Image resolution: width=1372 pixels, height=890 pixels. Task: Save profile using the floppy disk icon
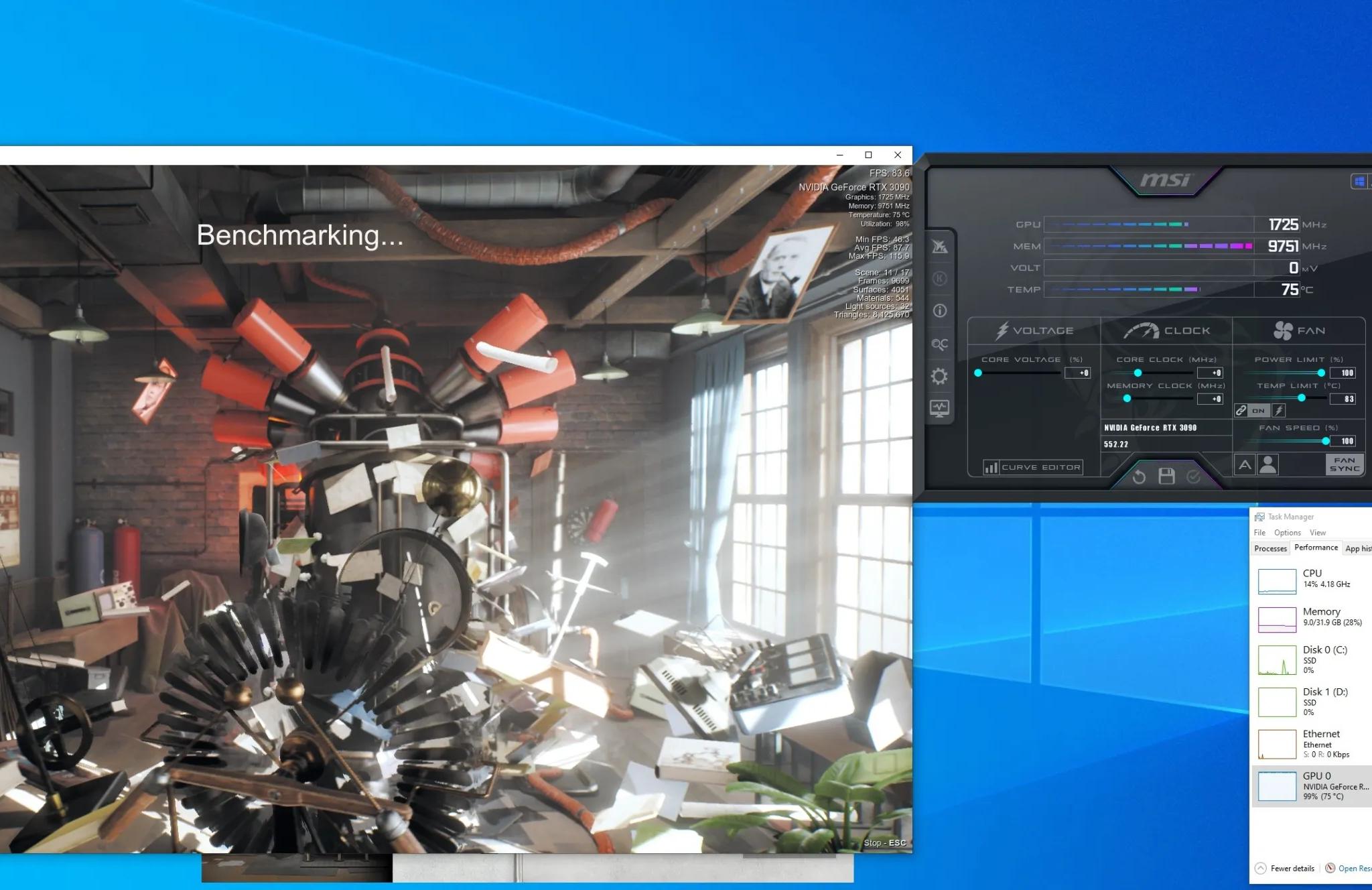pos(1166,476)
